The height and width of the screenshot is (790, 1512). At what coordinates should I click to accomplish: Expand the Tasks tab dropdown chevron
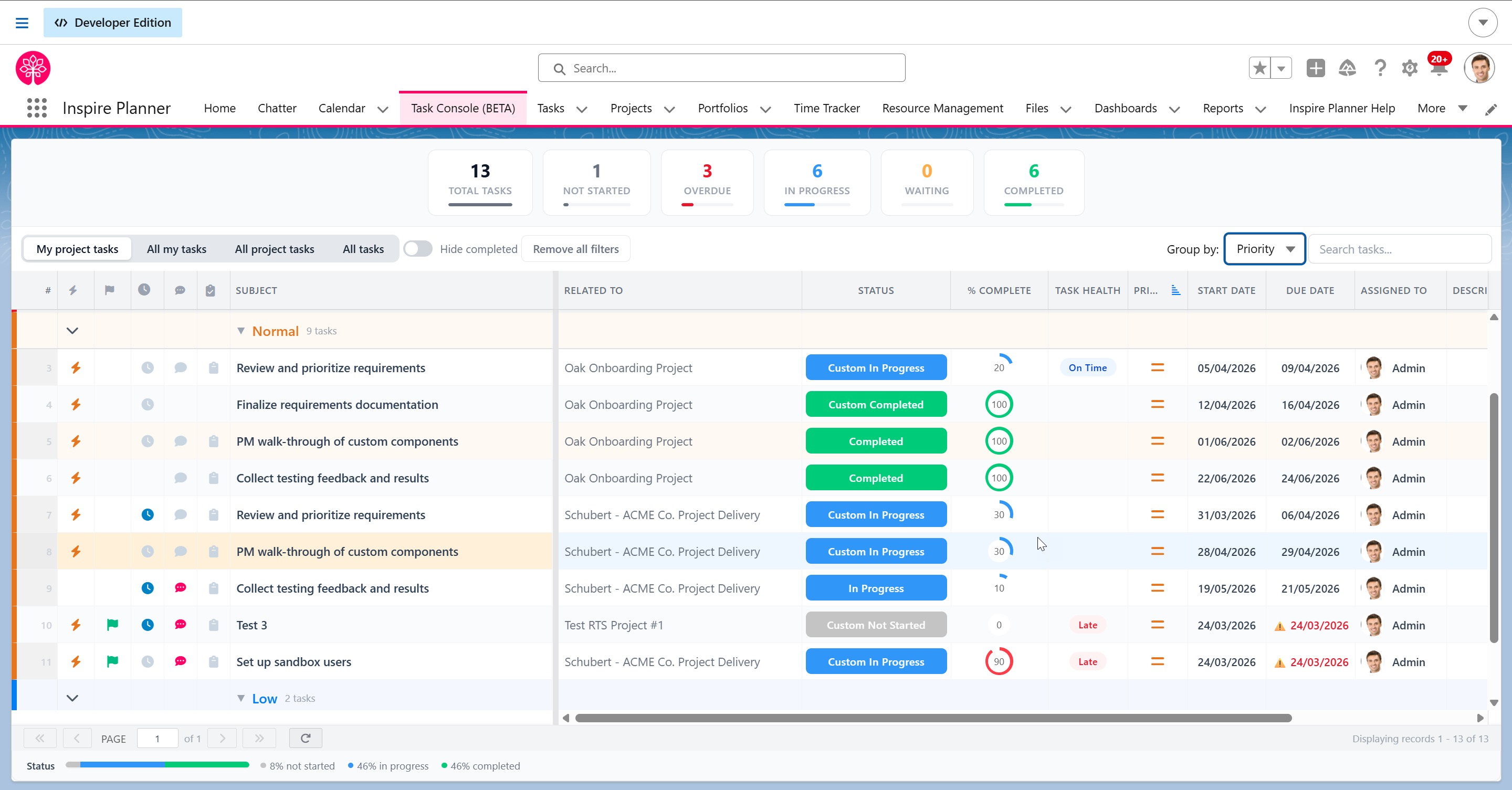coord(582,109)
